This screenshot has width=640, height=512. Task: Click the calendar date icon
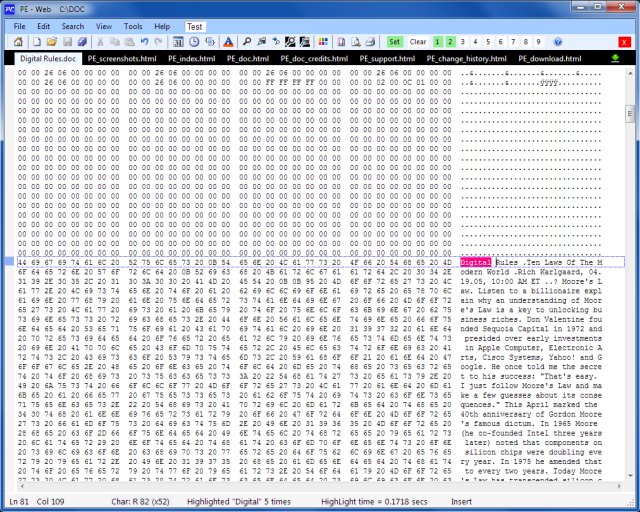pos(178,42)
